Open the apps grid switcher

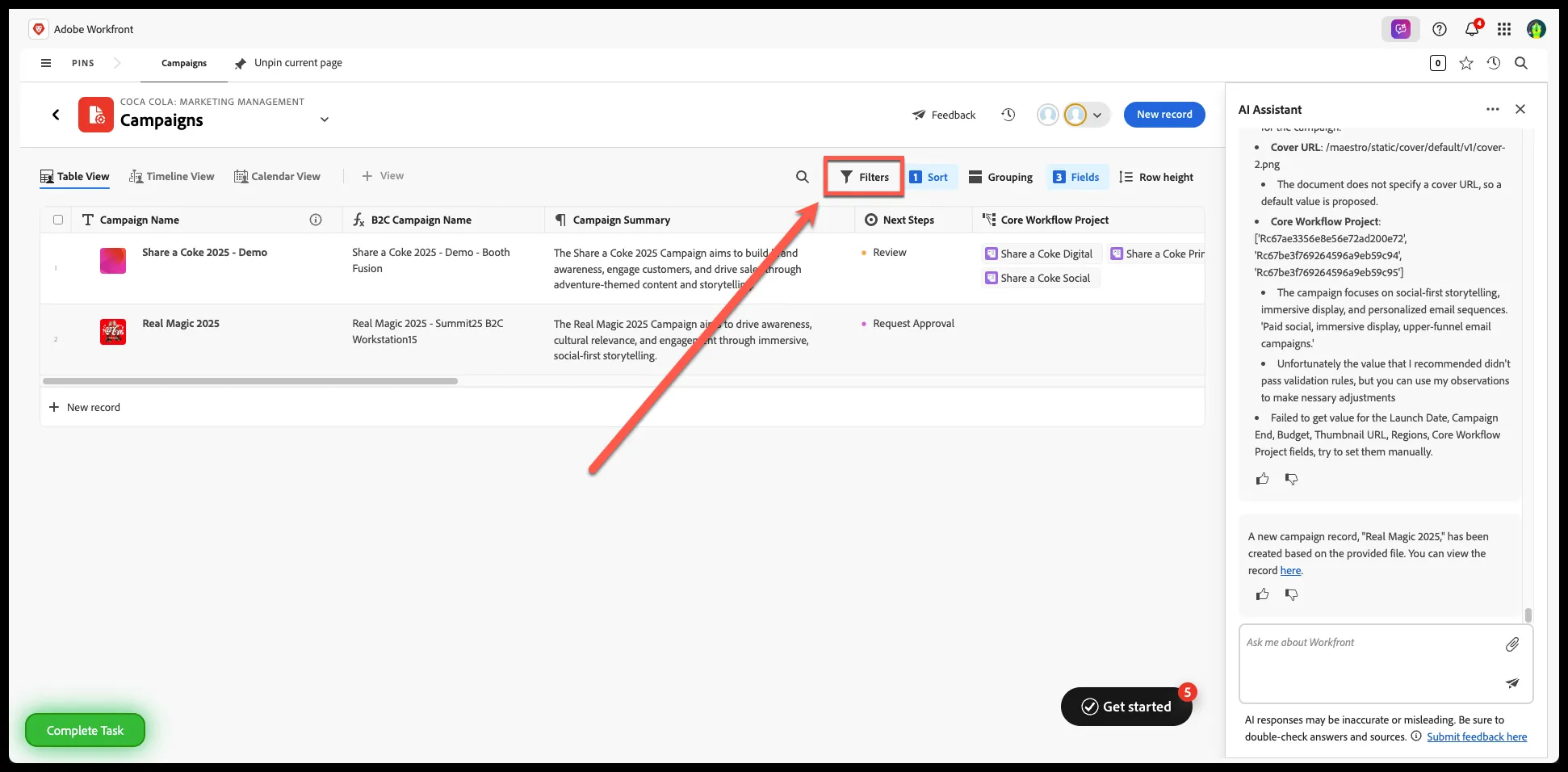[1504, 29]
